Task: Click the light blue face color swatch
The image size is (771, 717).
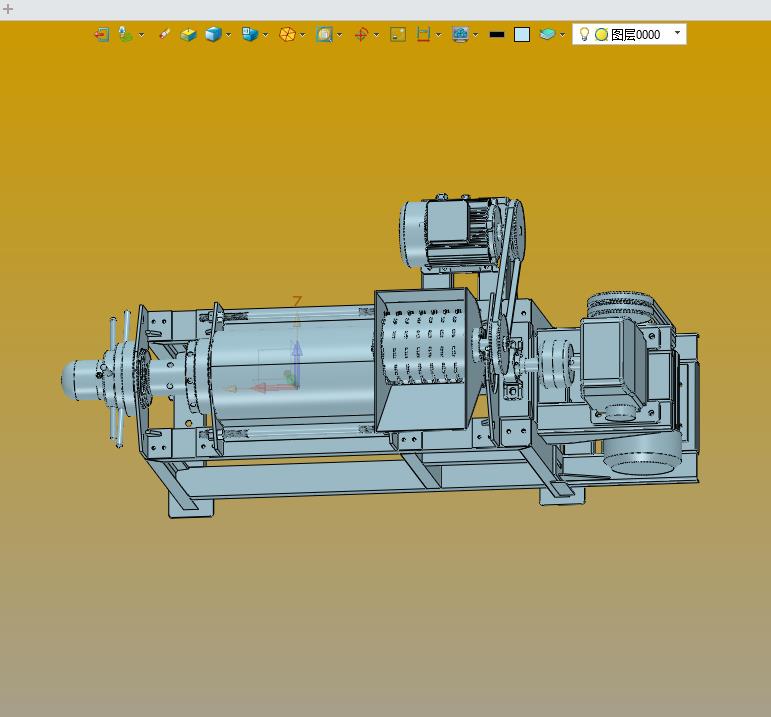Action: (x=522, y=34)
